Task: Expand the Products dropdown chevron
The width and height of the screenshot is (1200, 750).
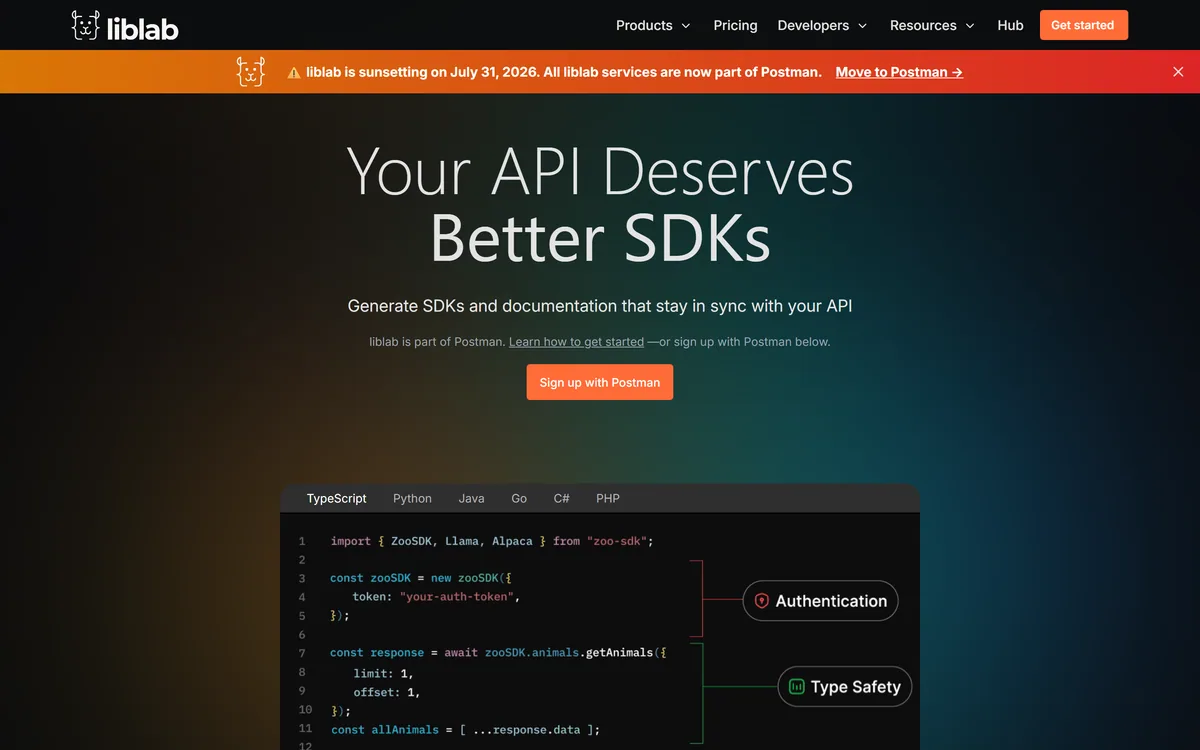Action: [686, 26]
